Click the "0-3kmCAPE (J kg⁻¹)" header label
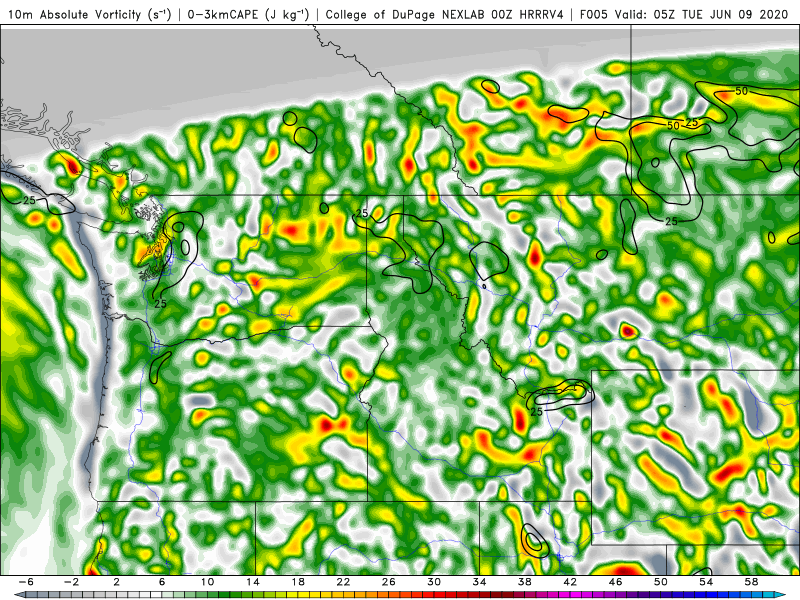Screen dimensions: 800x600 tap(248, 14)
